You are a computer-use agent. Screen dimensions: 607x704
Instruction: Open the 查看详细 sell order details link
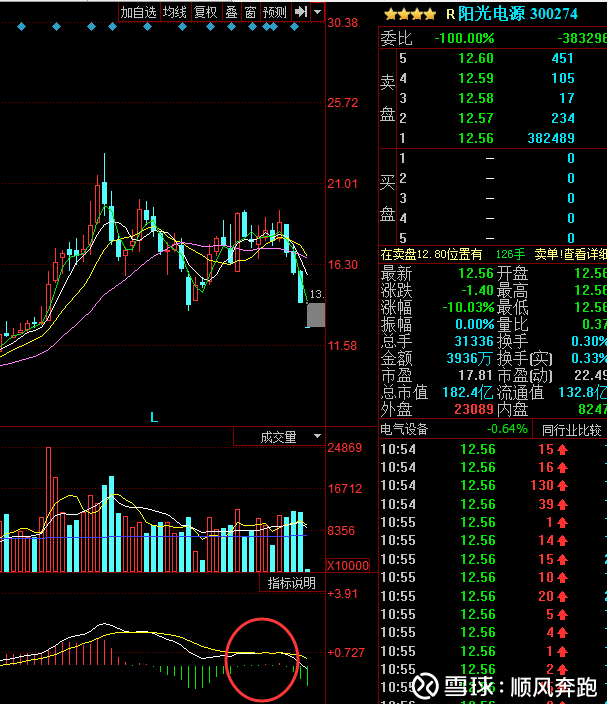(x=583, y=255)
